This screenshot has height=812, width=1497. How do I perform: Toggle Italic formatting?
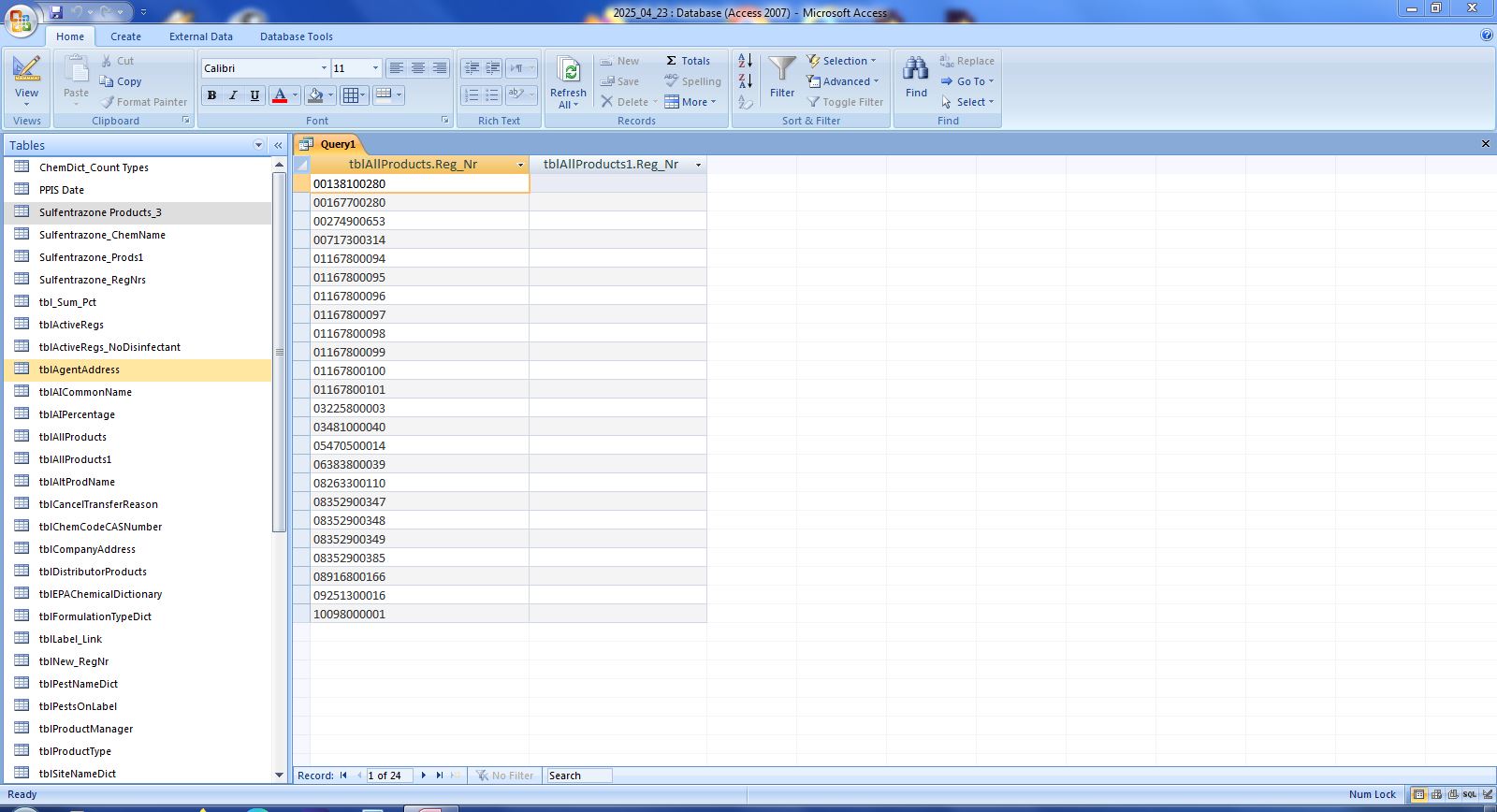click(233, 95)
